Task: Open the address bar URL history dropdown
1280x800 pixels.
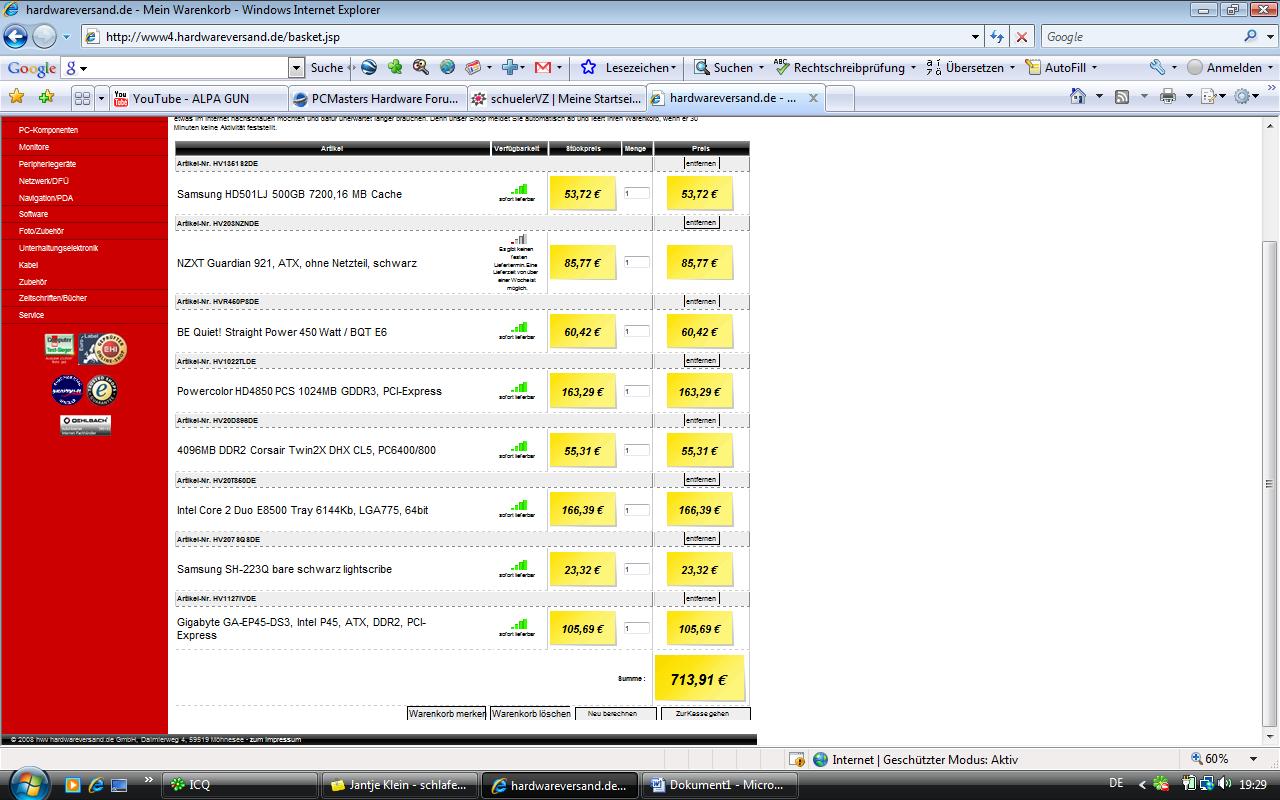Action: [x=976, y=37]
